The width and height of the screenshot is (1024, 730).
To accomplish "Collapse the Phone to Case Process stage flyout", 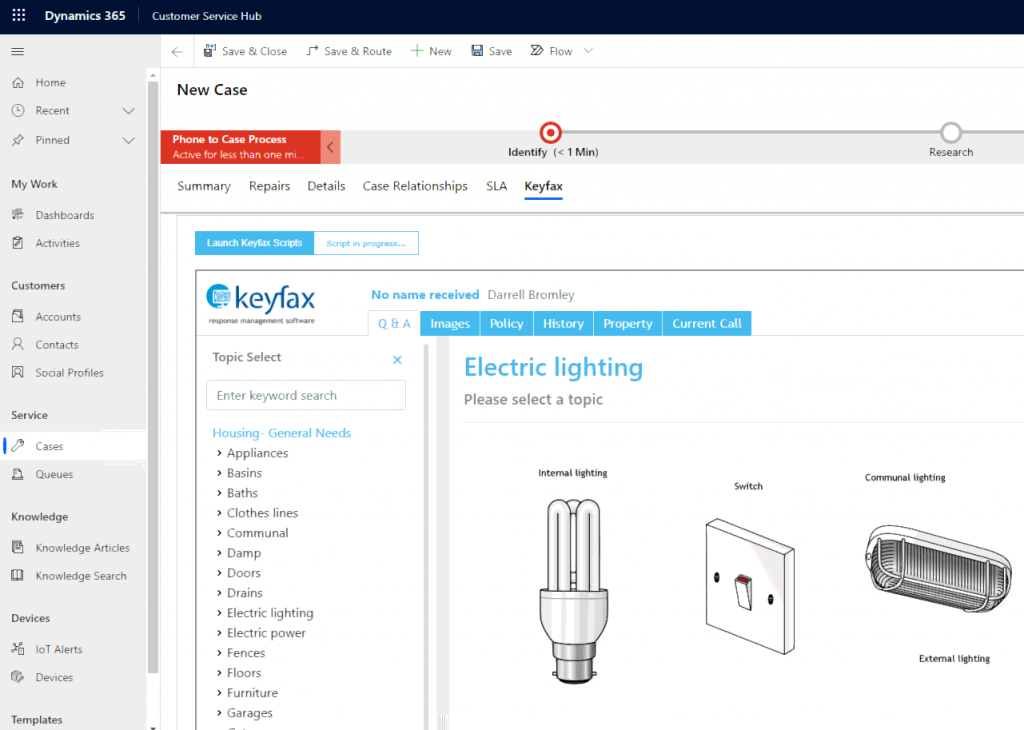I will point(330,146).
